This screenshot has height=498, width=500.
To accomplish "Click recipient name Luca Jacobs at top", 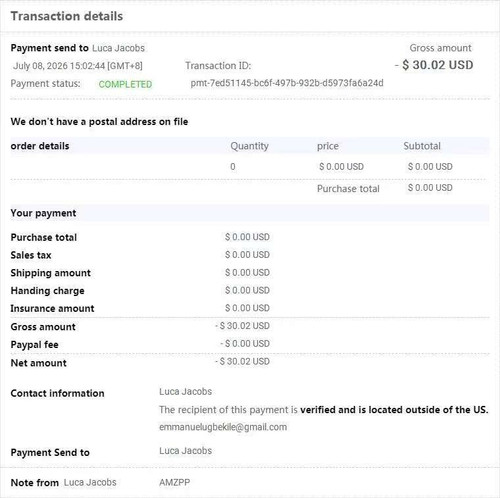I will point(118,48).
